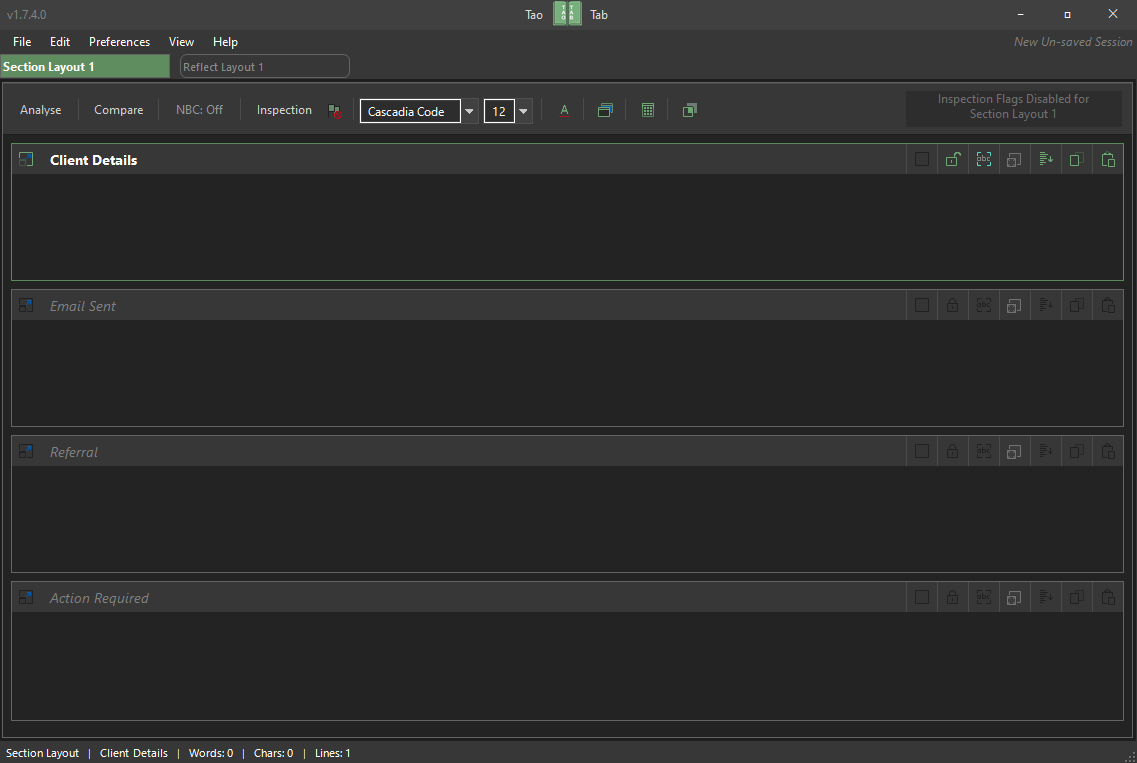
Task: Click the stacked windows toolbar icon
Action: 605,110
